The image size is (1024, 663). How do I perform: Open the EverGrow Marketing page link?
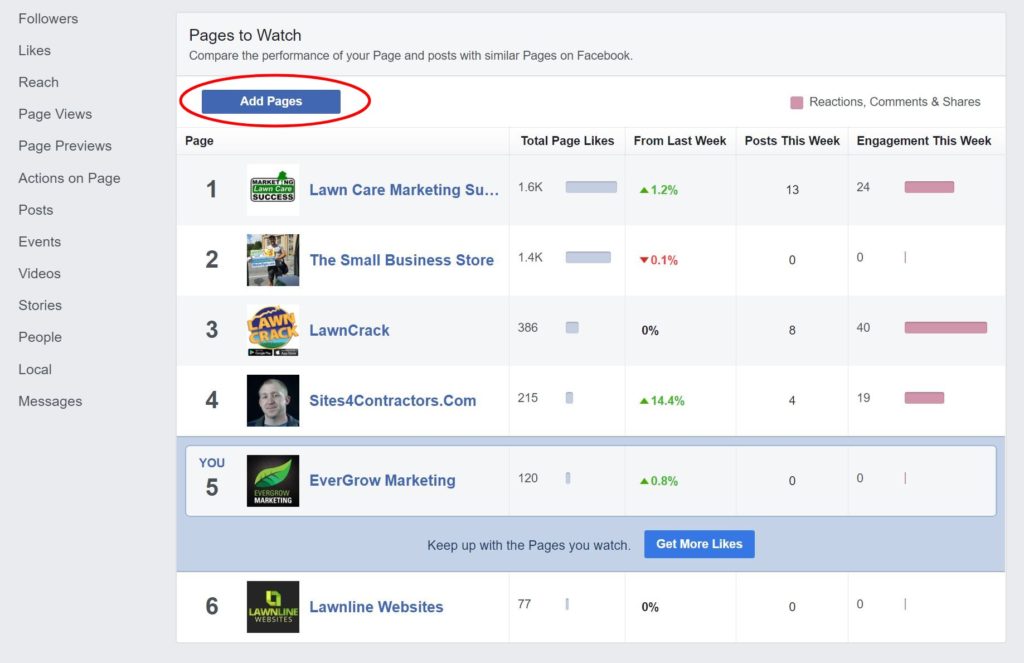click(x=383, y=481)
